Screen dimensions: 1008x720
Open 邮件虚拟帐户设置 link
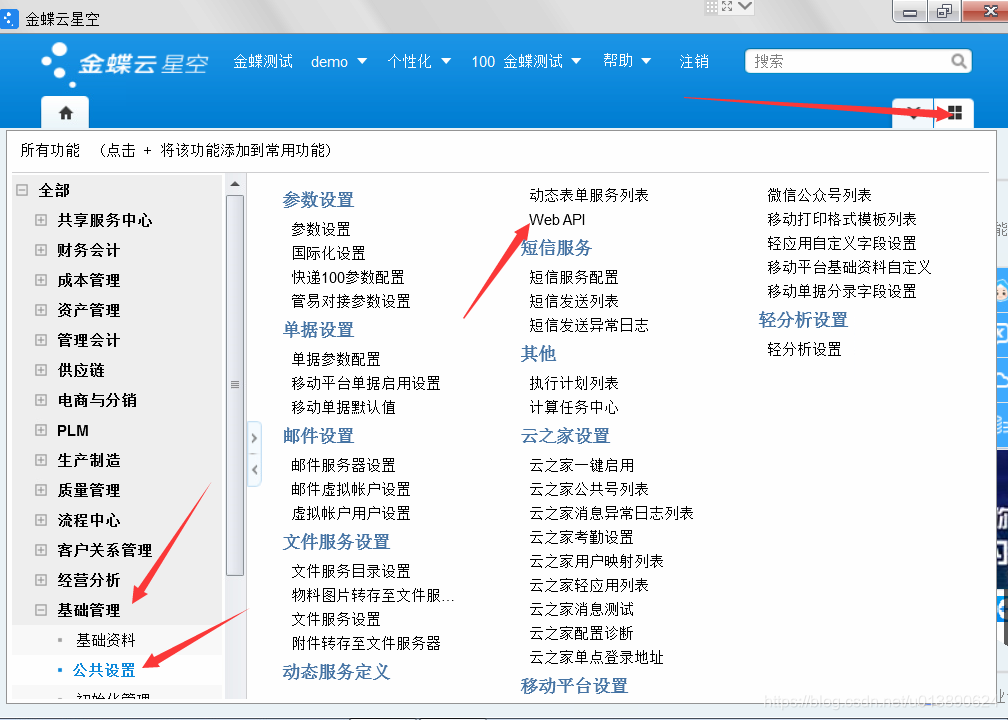[351, 490]
